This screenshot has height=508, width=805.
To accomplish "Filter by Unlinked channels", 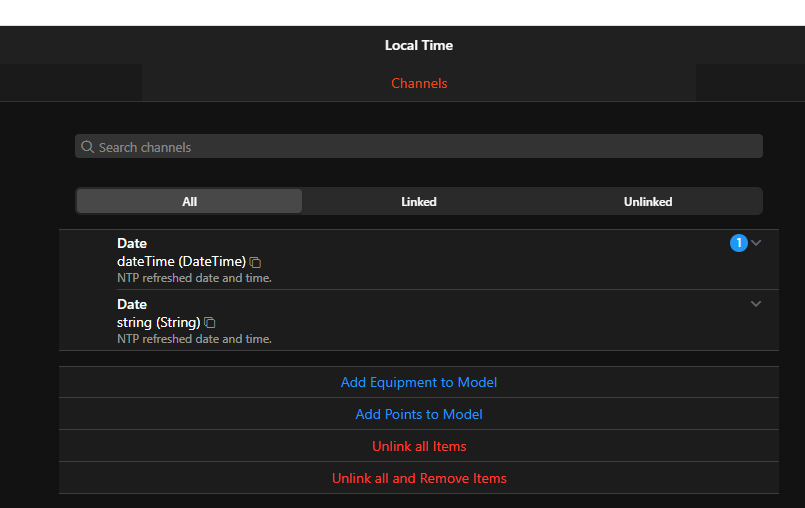I will pos(648,201).
